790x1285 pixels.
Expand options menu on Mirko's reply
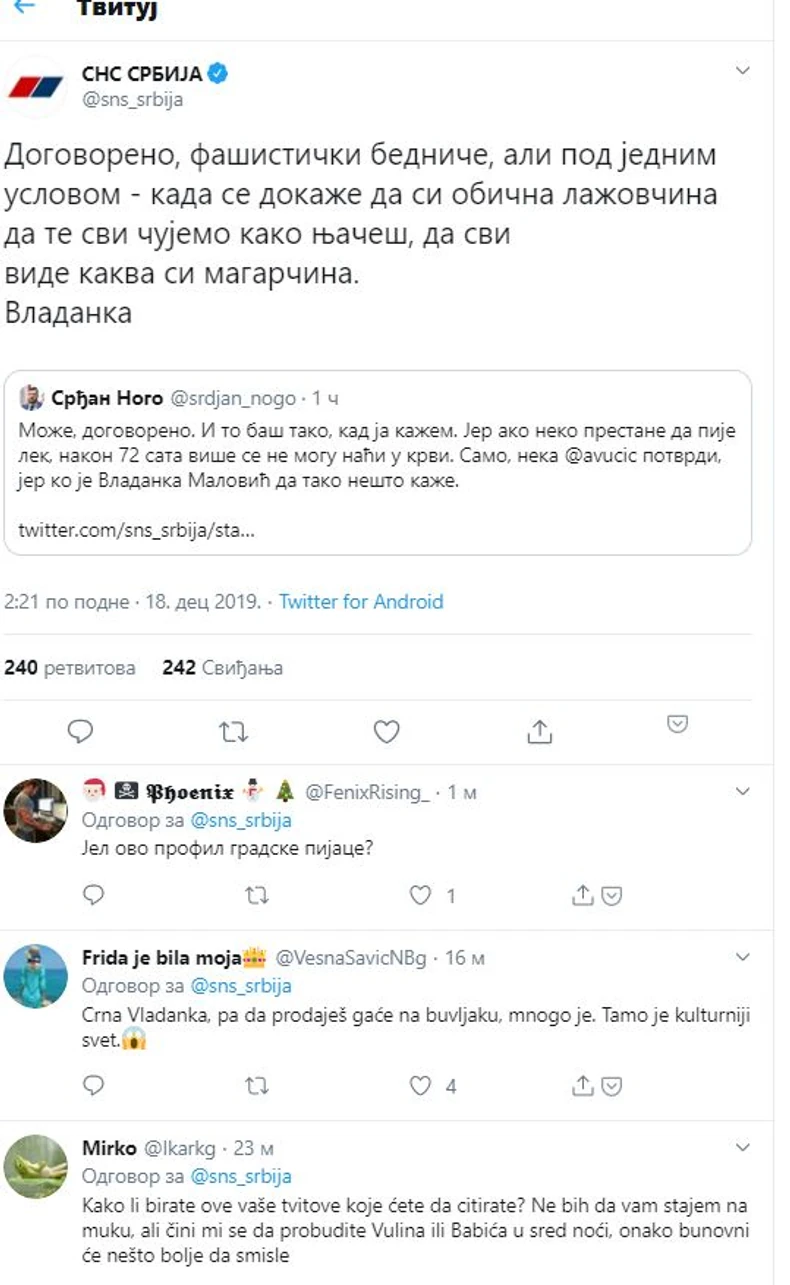pyautogui.click(x=743, y=1147)
